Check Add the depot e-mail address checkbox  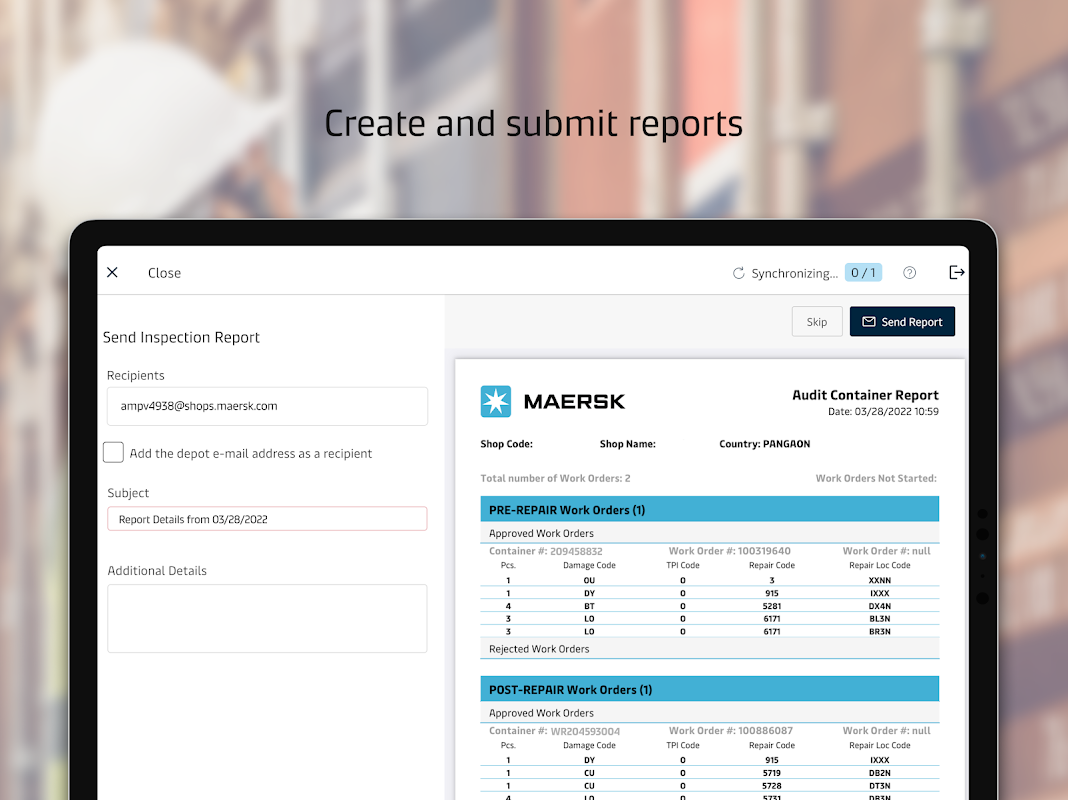click(113, 453)
